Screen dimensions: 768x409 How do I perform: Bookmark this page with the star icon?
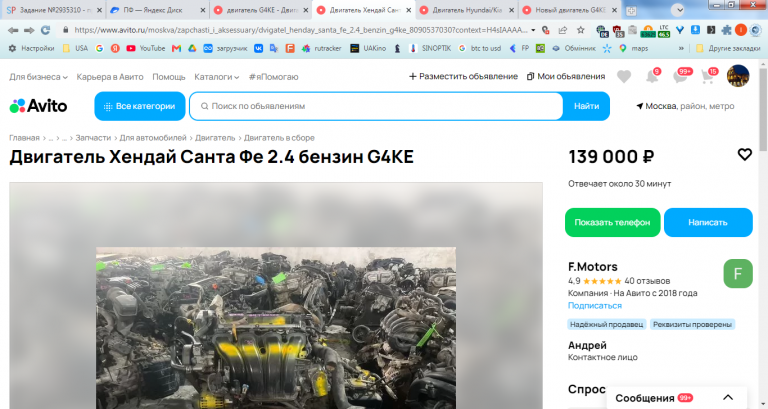580,30
